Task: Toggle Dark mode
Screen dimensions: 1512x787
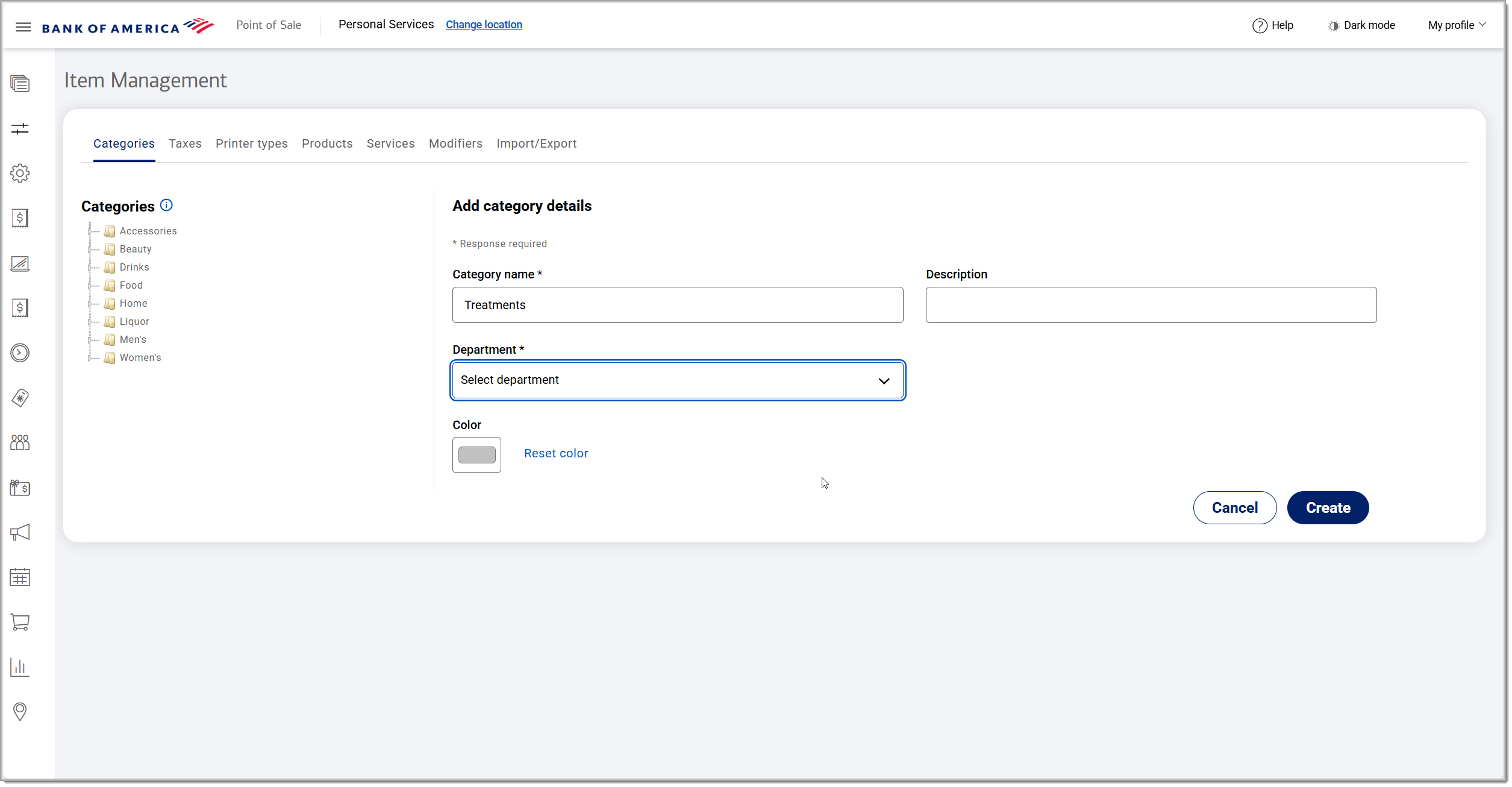Action: coord(1361,25)
